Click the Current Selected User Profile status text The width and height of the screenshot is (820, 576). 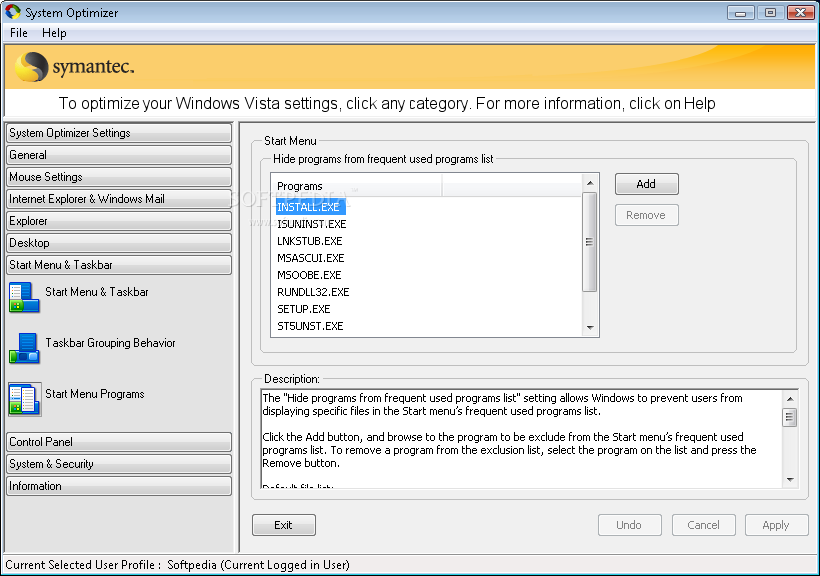tap(178, 565)
